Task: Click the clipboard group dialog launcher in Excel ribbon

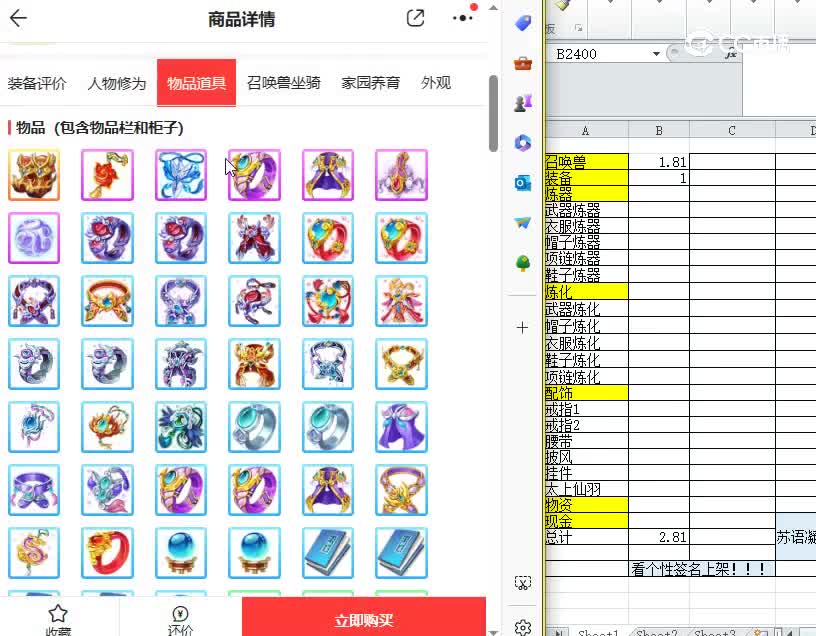Action: tap(579, 28)
